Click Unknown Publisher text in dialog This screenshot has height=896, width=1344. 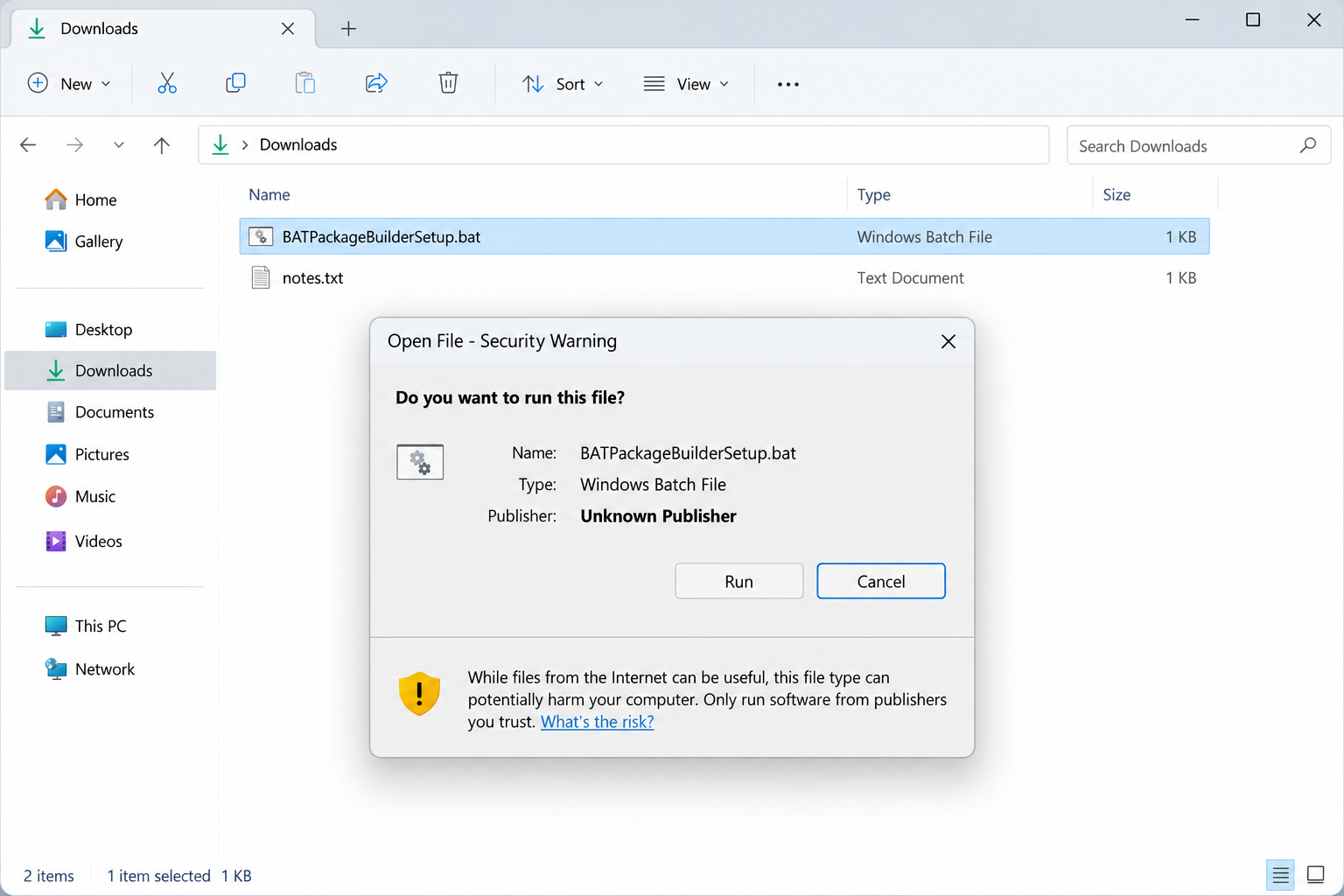(x=658, y=516)
